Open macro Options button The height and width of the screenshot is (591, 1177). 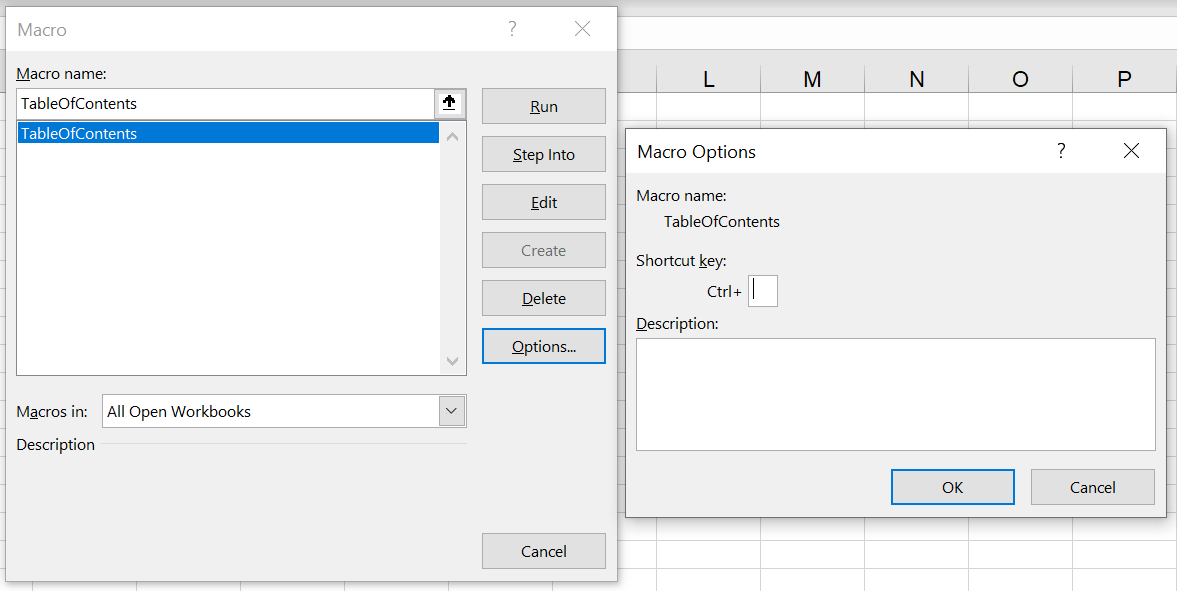(x=543, y=346)
